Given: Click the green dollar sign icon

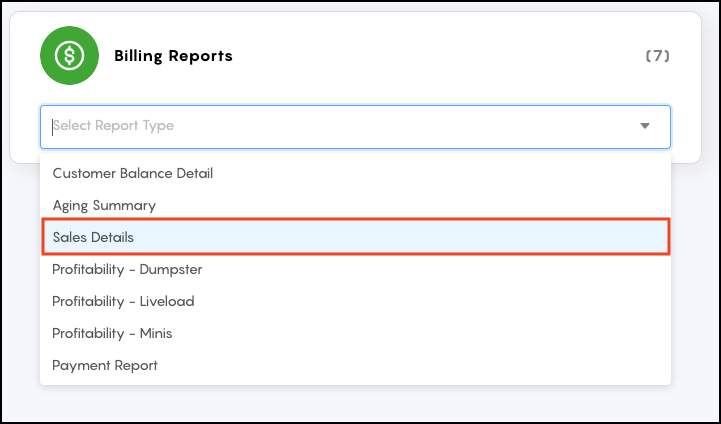Looking at the screenshot, I should [x=69, y=56].
